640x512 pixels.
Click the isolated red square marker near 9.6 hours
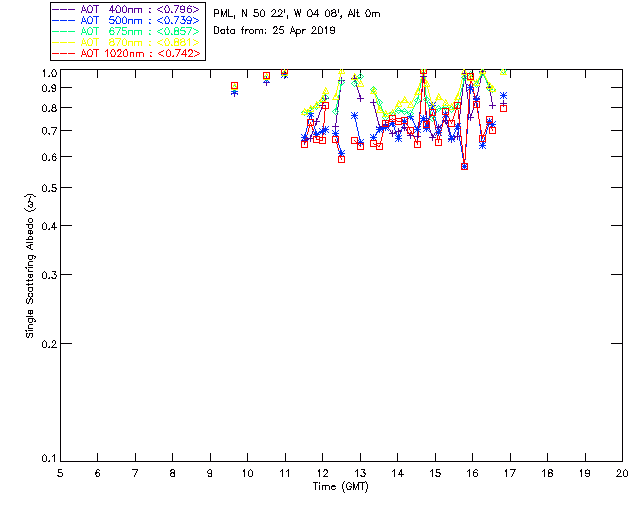point(234,86)
